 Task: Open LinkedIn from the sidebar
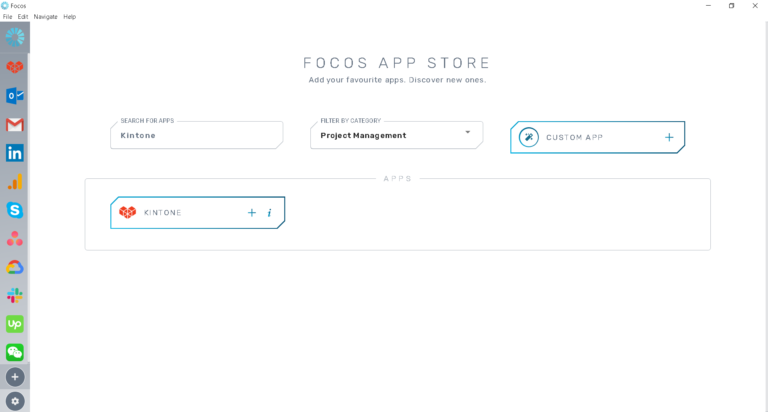tap(15, 153)
